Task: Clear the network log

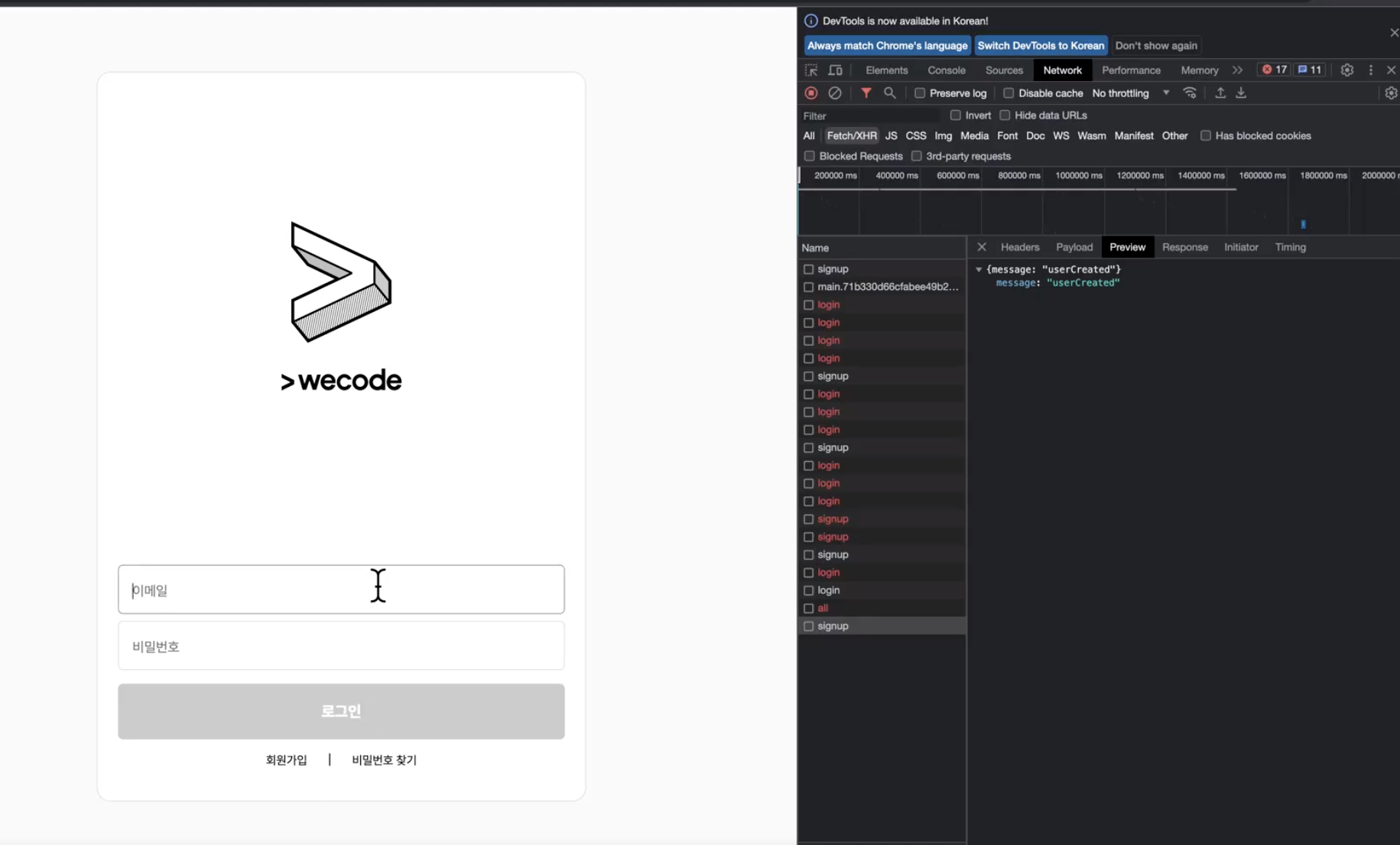Action: point(835,93)
